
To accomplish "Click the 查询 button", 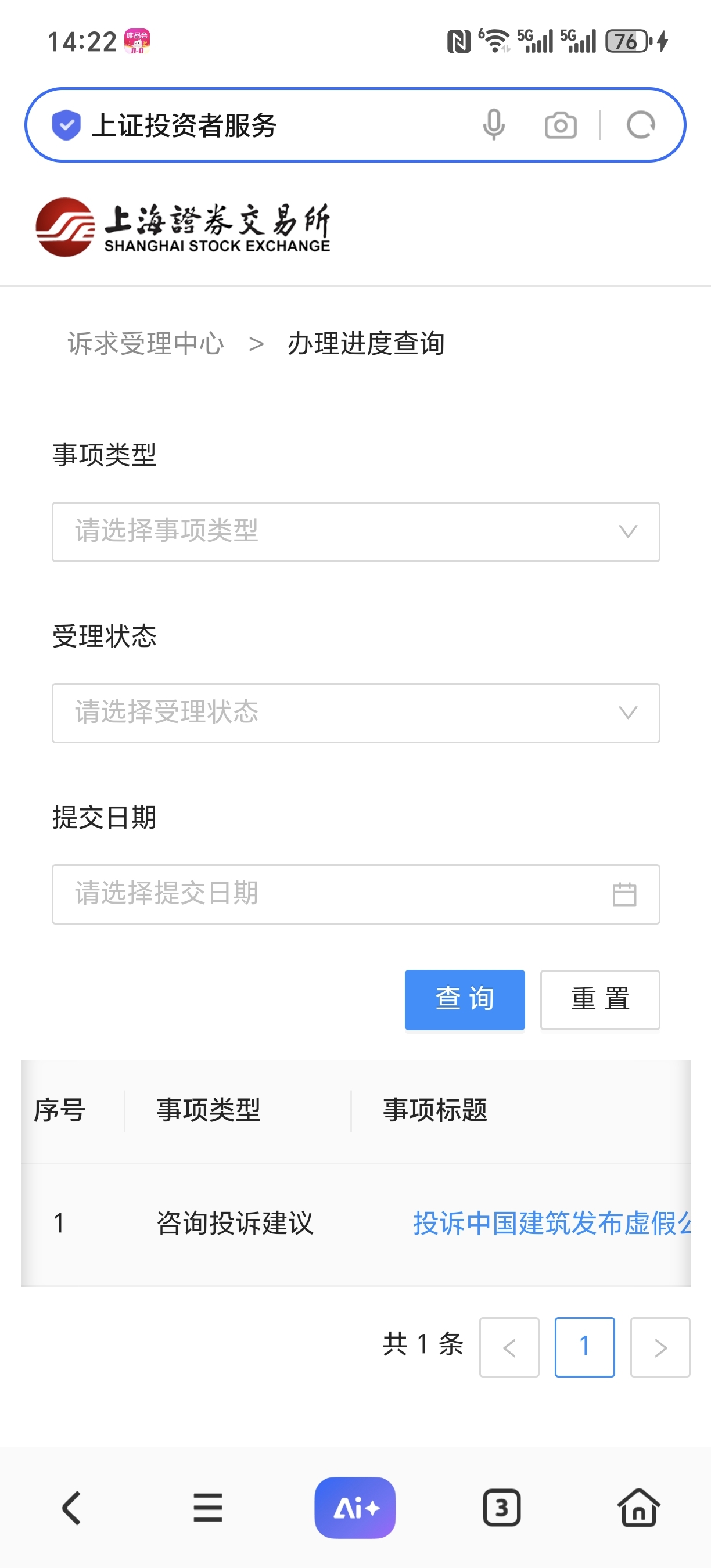I will coord(465,999).
